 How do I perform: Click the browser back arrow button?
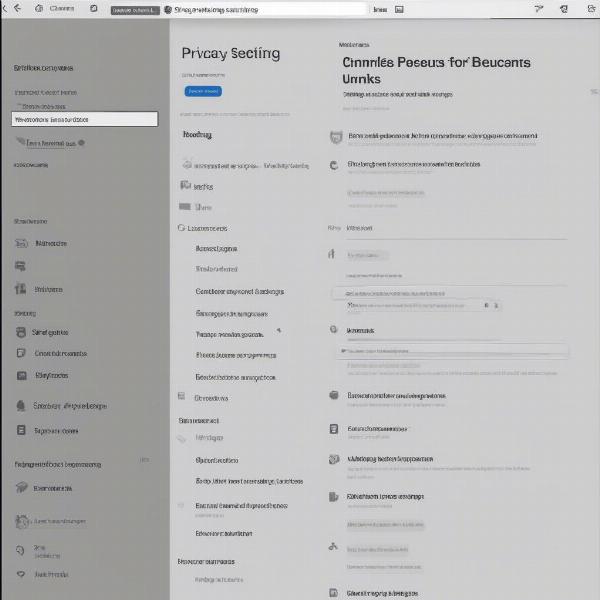[17, 8]
